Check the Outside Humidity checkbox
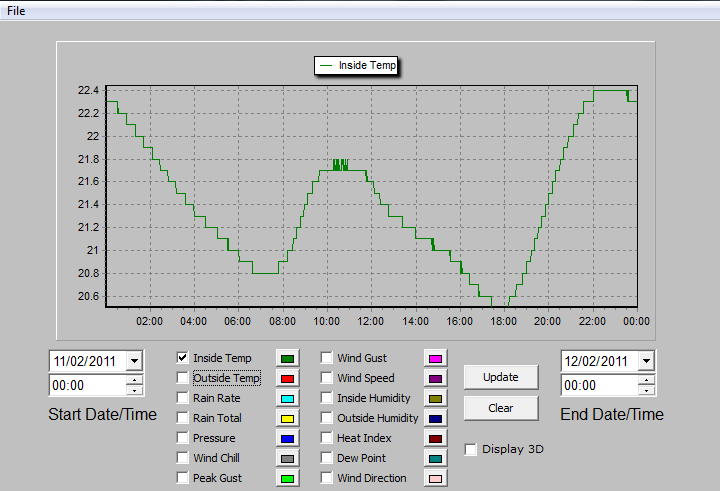Screen dimensions: 720x491 pyautogui.click(x=326, y=418)
